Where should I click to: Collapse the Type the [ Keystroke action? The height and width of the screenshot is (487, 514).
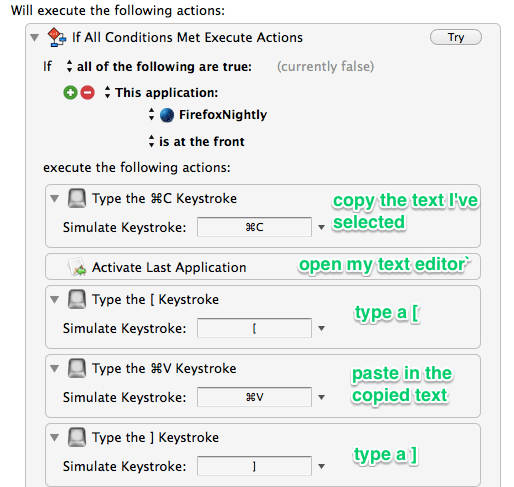[x=54, y=300]
